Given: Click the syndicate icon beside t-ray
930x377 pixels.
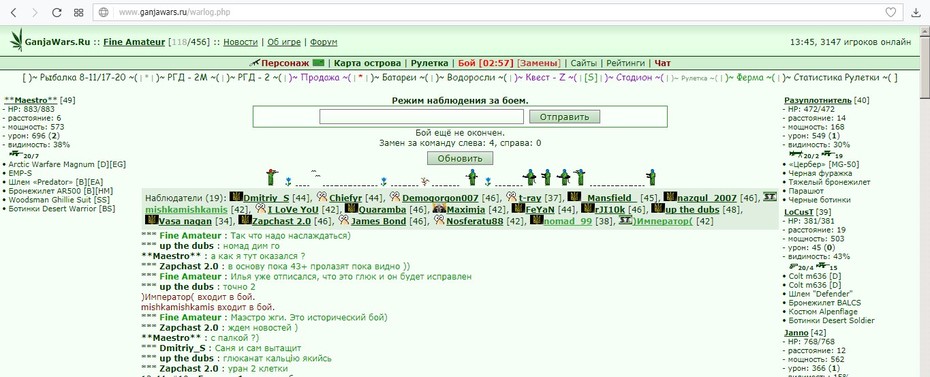Looking at the screenshot, I should click(x=512, y=196).
